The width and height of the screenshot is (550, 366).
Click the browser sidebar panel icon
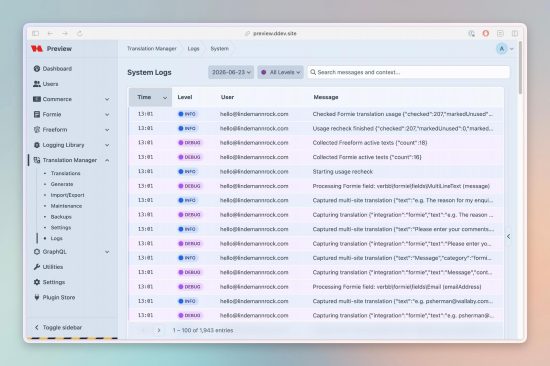click(35, 33)
